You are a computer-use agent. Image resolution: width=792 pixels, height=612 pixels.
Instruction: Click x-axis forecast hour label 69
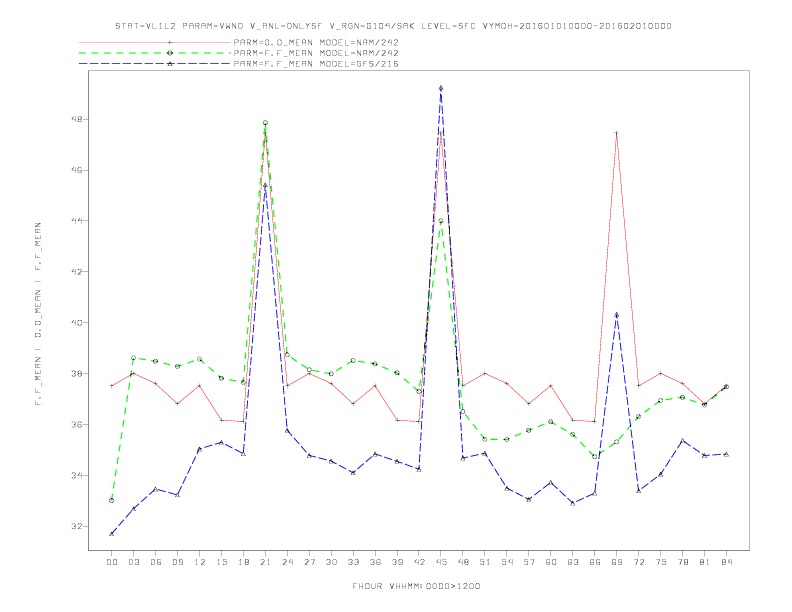point(617,562)
